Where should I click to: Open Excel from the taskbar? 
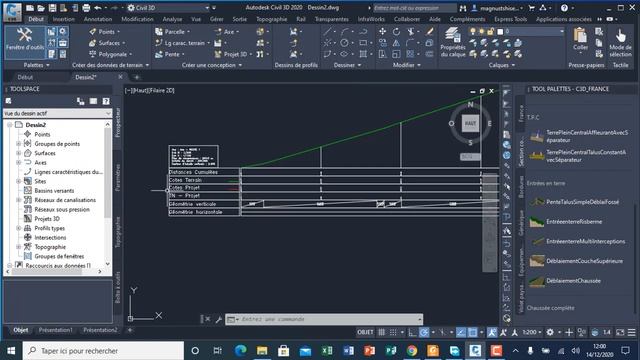pos(327,351)
